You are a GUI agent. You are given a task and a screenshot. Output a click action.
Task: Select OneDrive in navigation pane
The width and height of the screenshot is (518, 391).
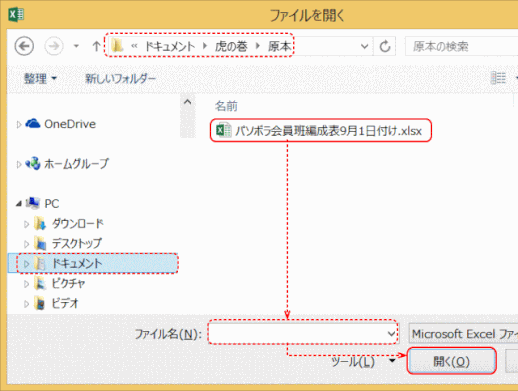[x=70, y=124]
